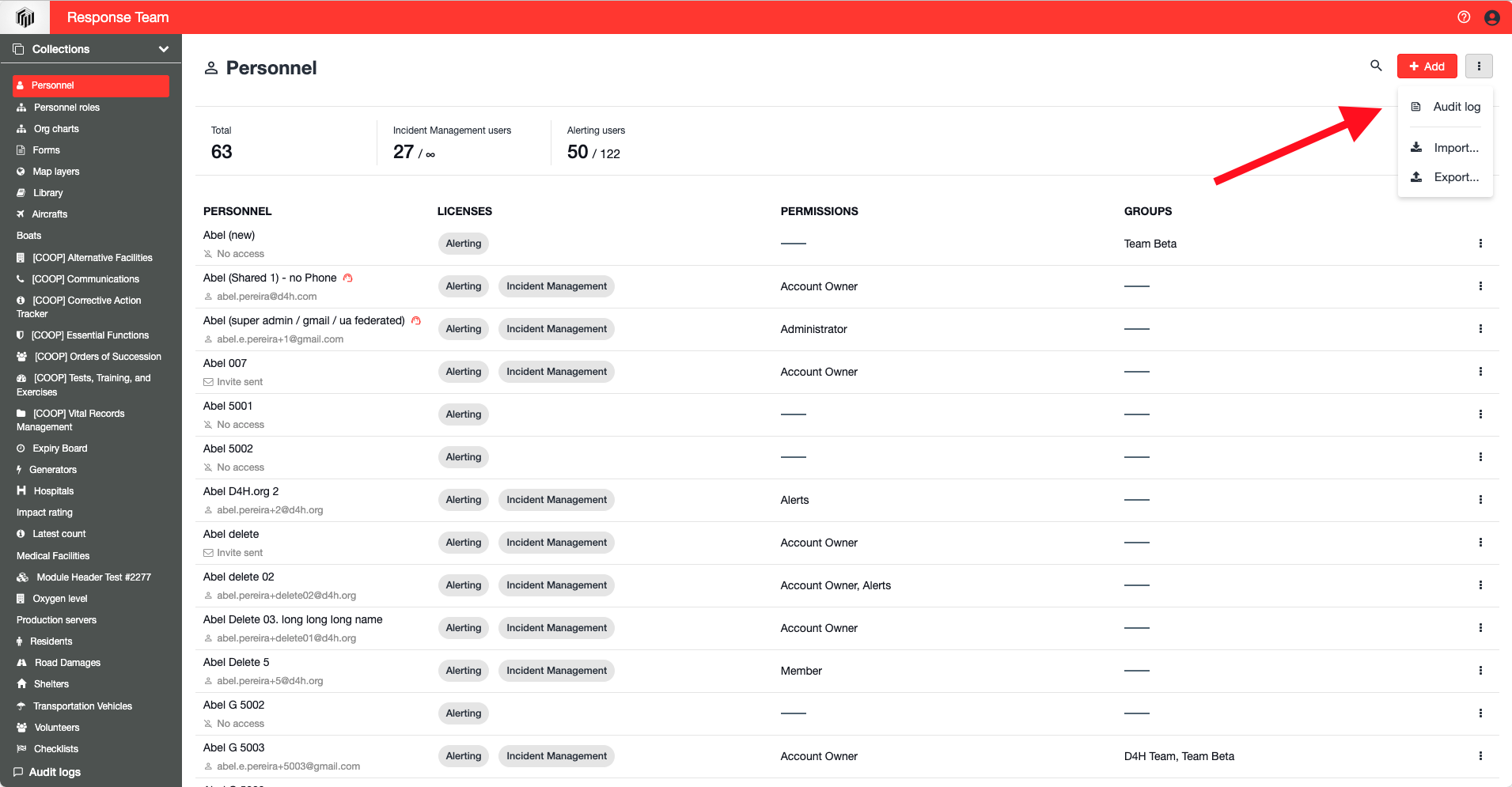Select Audit log from the dropdown menu

pyautogui.click(x=1446, y=107)
